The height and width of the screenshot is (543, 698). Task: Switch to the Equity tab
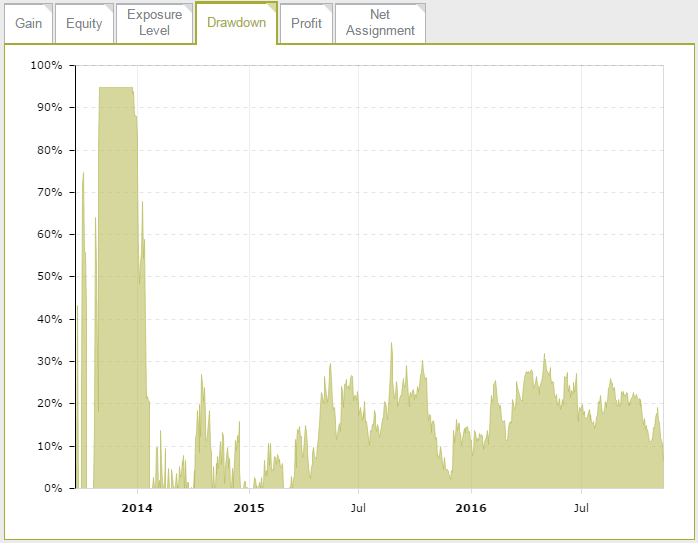click(84, 23)
